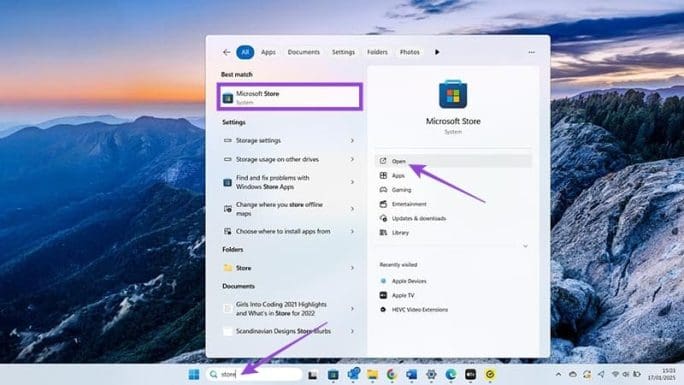The image size is (684, 385).
Task: Open the Store folder result
Action: [x=288, y=268]
